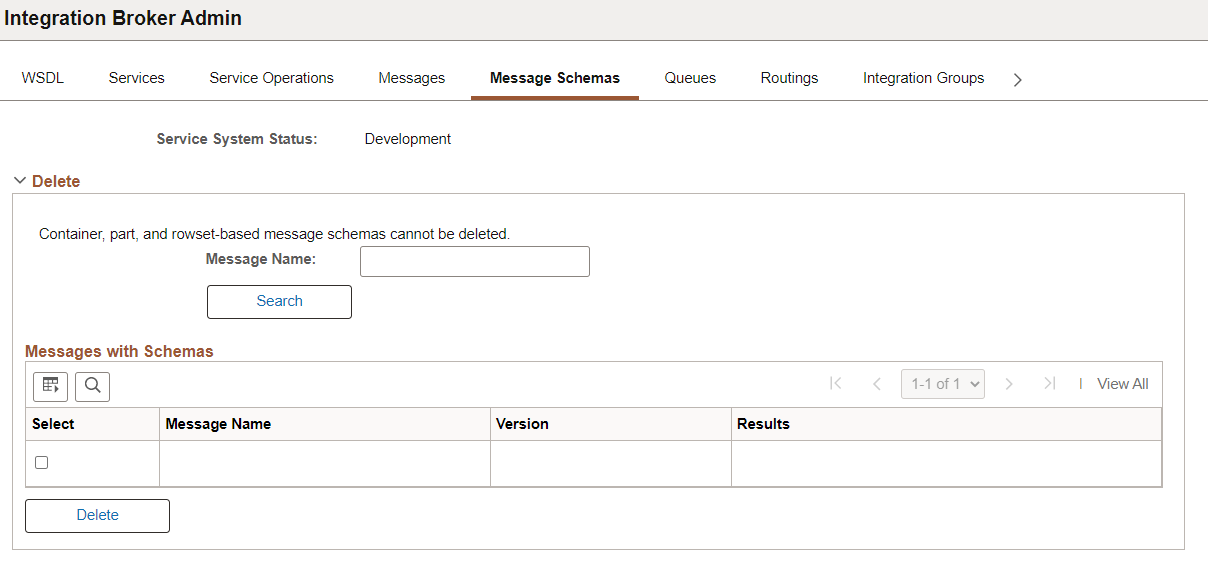This screenshot has height=564, width=1208.
Task: Click the grid find magnifier icon
Action: click(92, 385)
